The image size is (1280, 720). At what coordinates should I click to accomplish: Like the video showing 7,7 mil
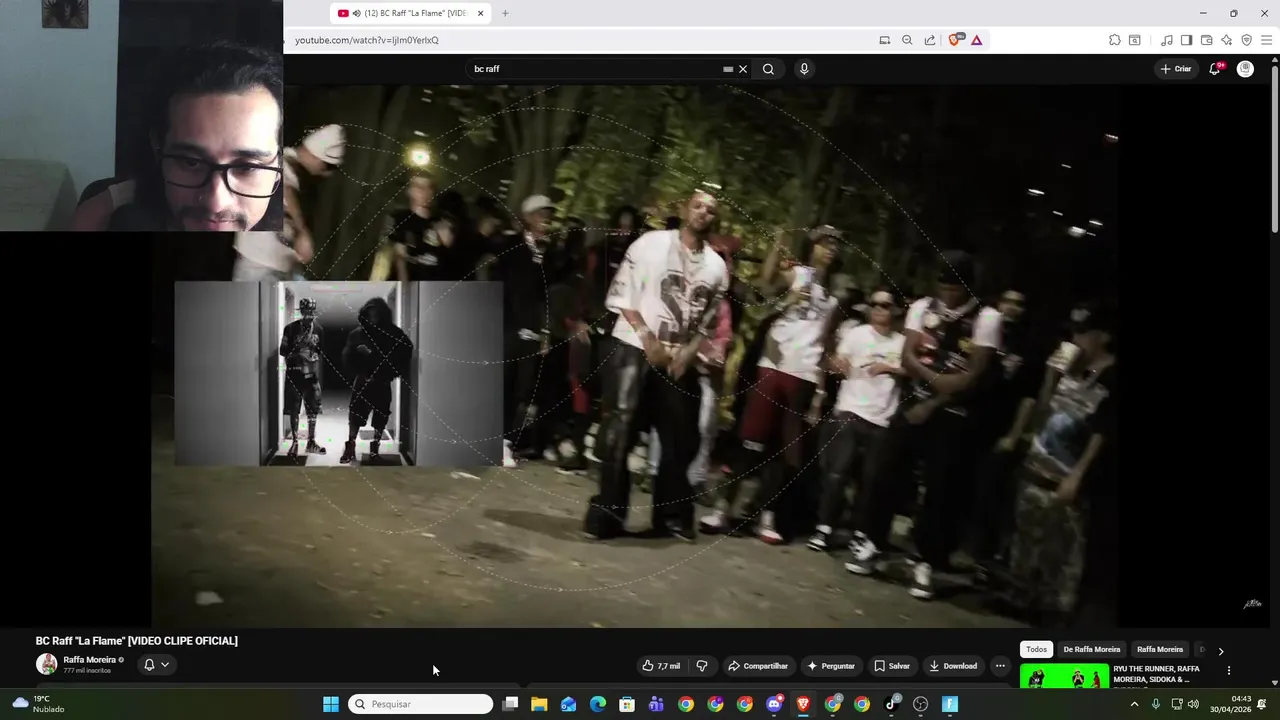[661, 666]
